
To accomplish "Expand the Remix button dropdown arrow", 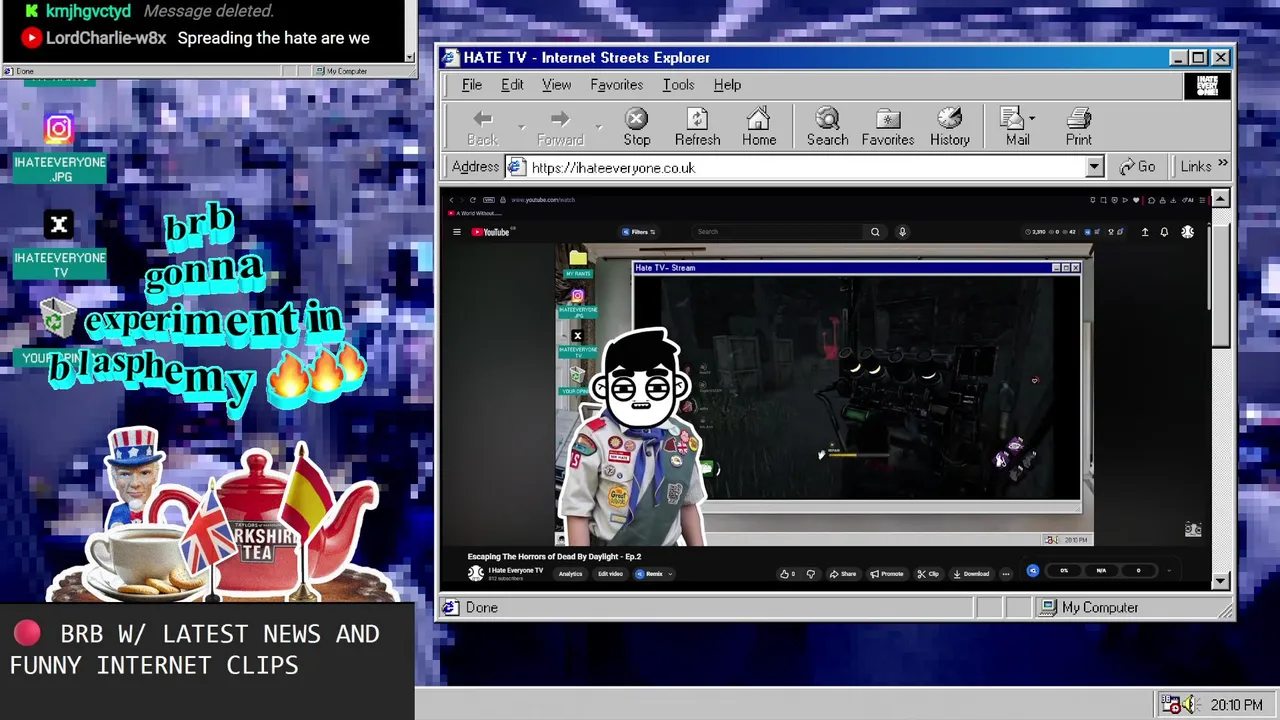I will coord(670,574).
